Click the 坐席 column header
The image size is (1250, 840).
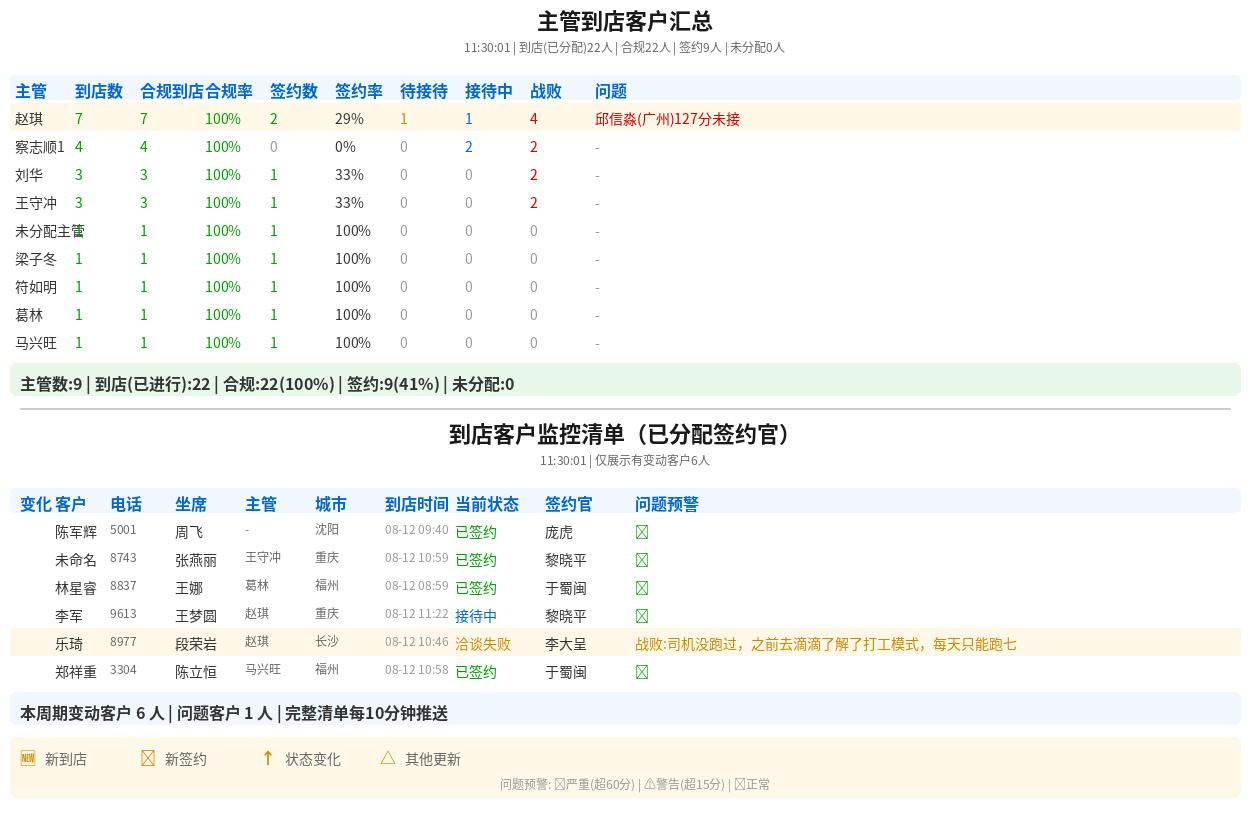click(191, 504)
